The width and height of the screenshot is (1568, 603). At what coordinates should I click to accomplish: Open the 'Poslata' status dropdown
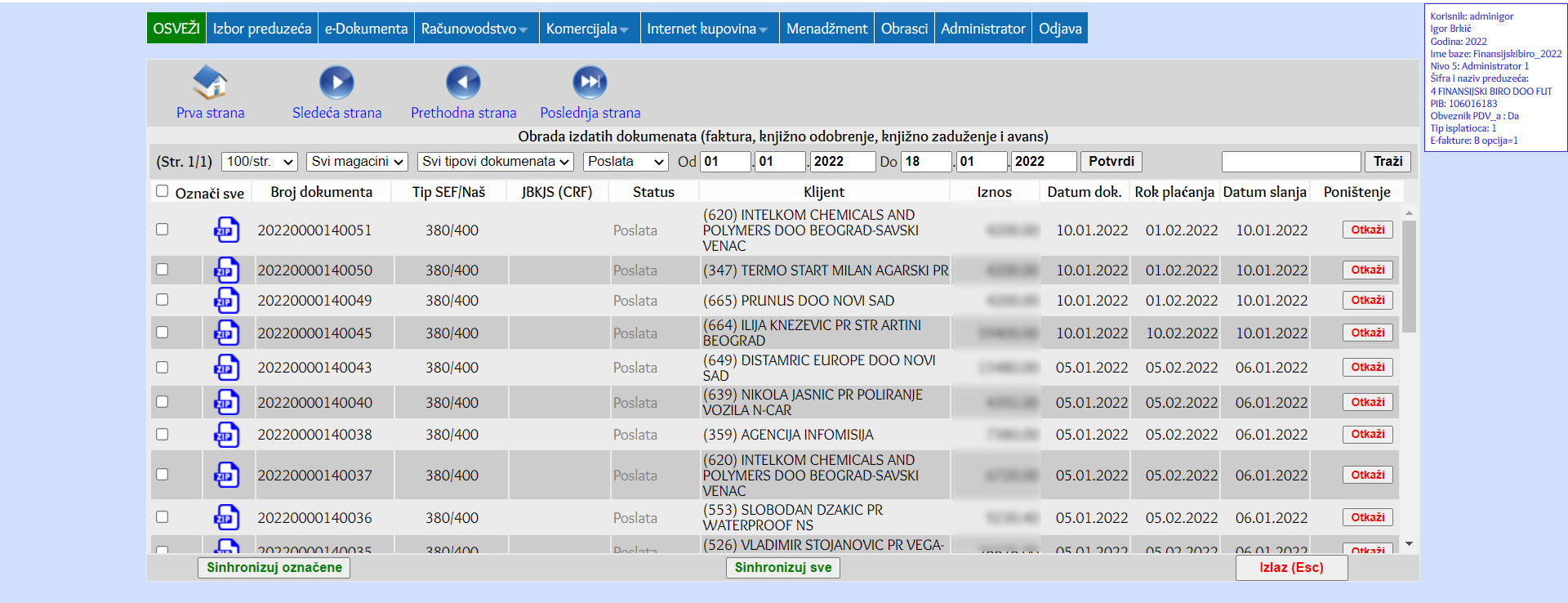pyautogui.click(x=626, y=162)
